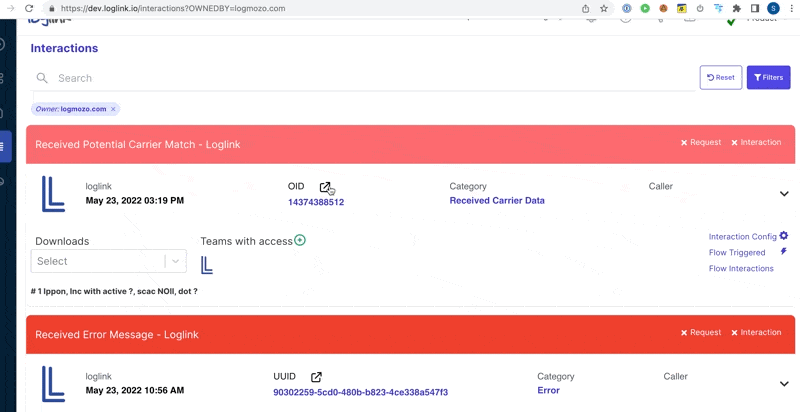
Task: Click the Interaction tag on the Carrier Match card
Action: [x=756, y=142]
